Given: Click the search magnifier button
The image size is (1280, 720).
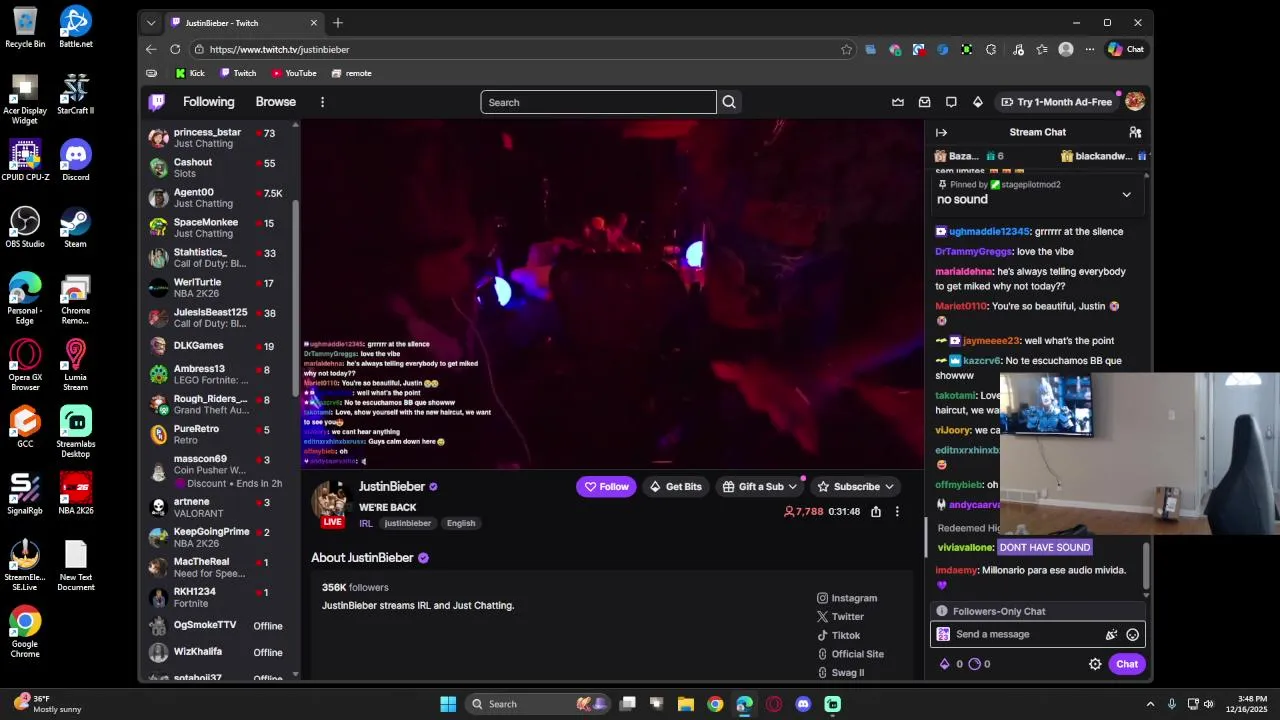Looking at the screenshot, I should tap(729, 102).
